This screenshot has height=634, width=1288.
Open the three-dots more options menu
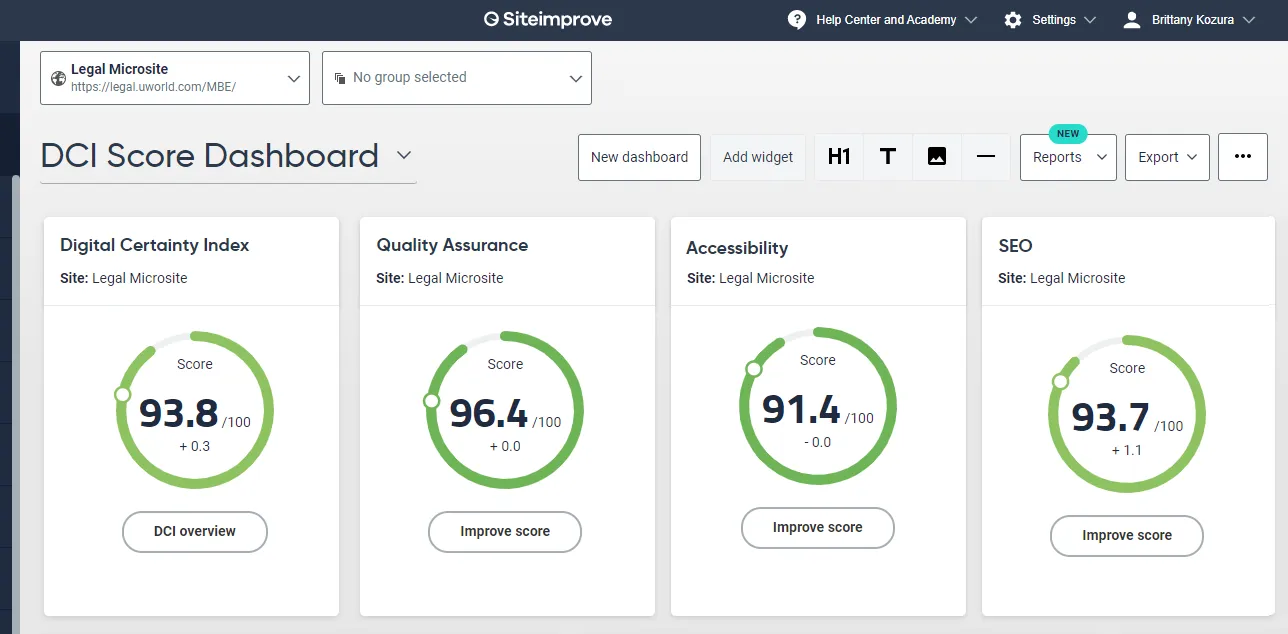1243,157
